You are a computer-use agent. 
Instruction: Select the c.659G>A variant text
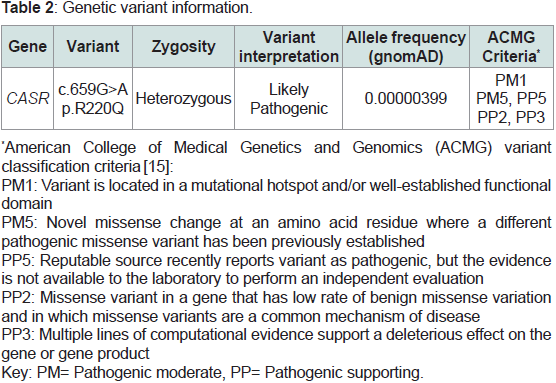click(93, 89)
